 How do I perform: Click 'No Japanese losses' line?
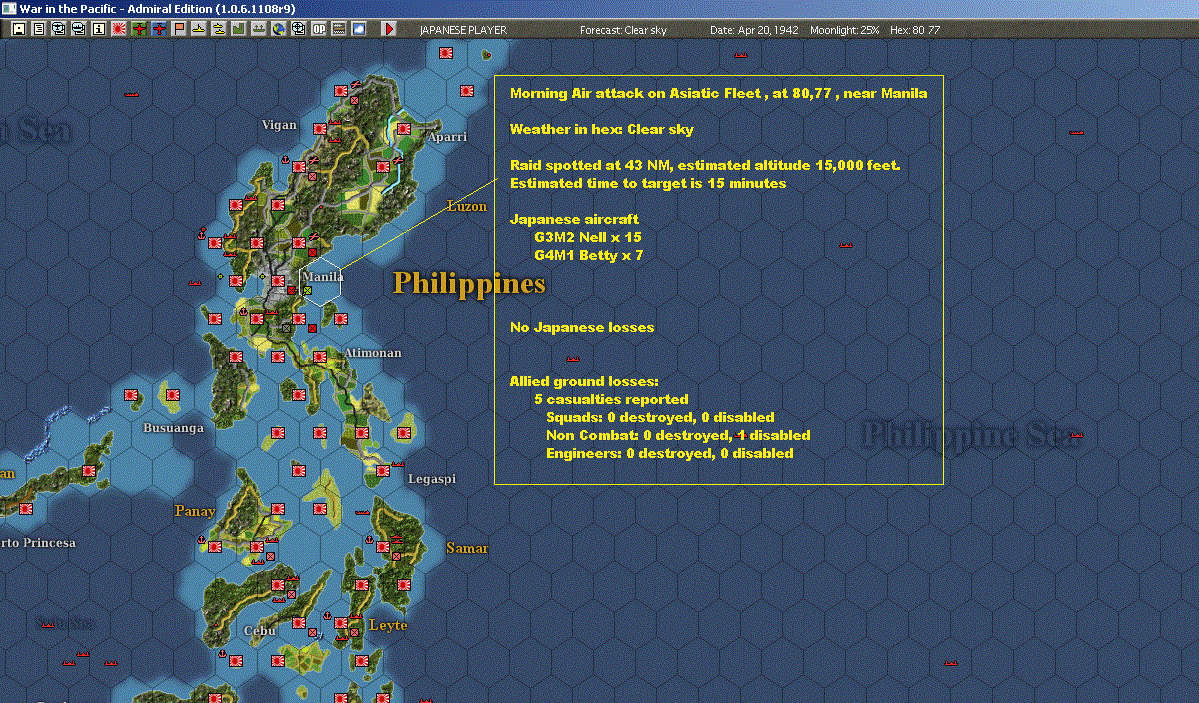pos(582,327)
